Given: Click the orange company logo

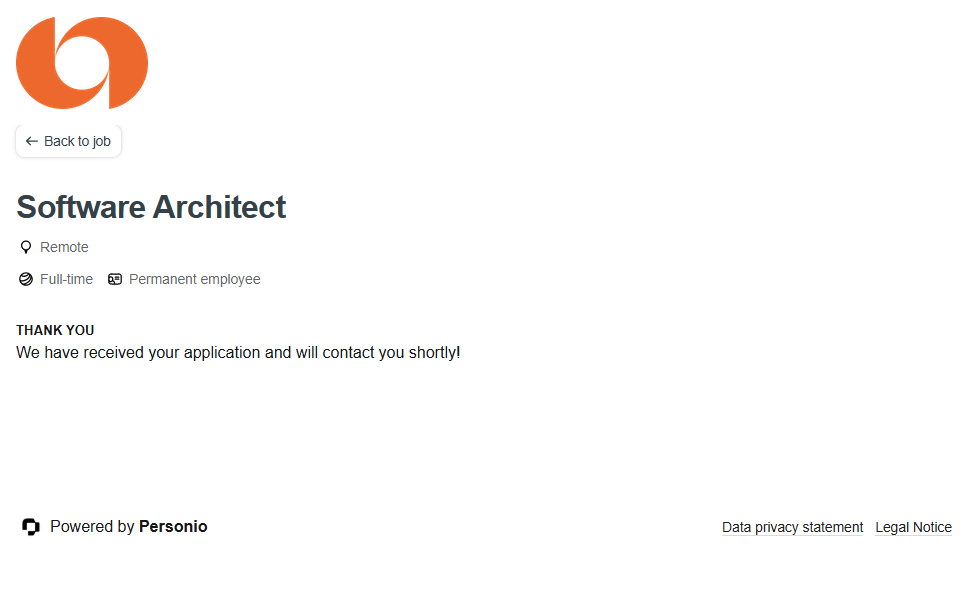Looking at the screenshot, I should click(82, 63).
